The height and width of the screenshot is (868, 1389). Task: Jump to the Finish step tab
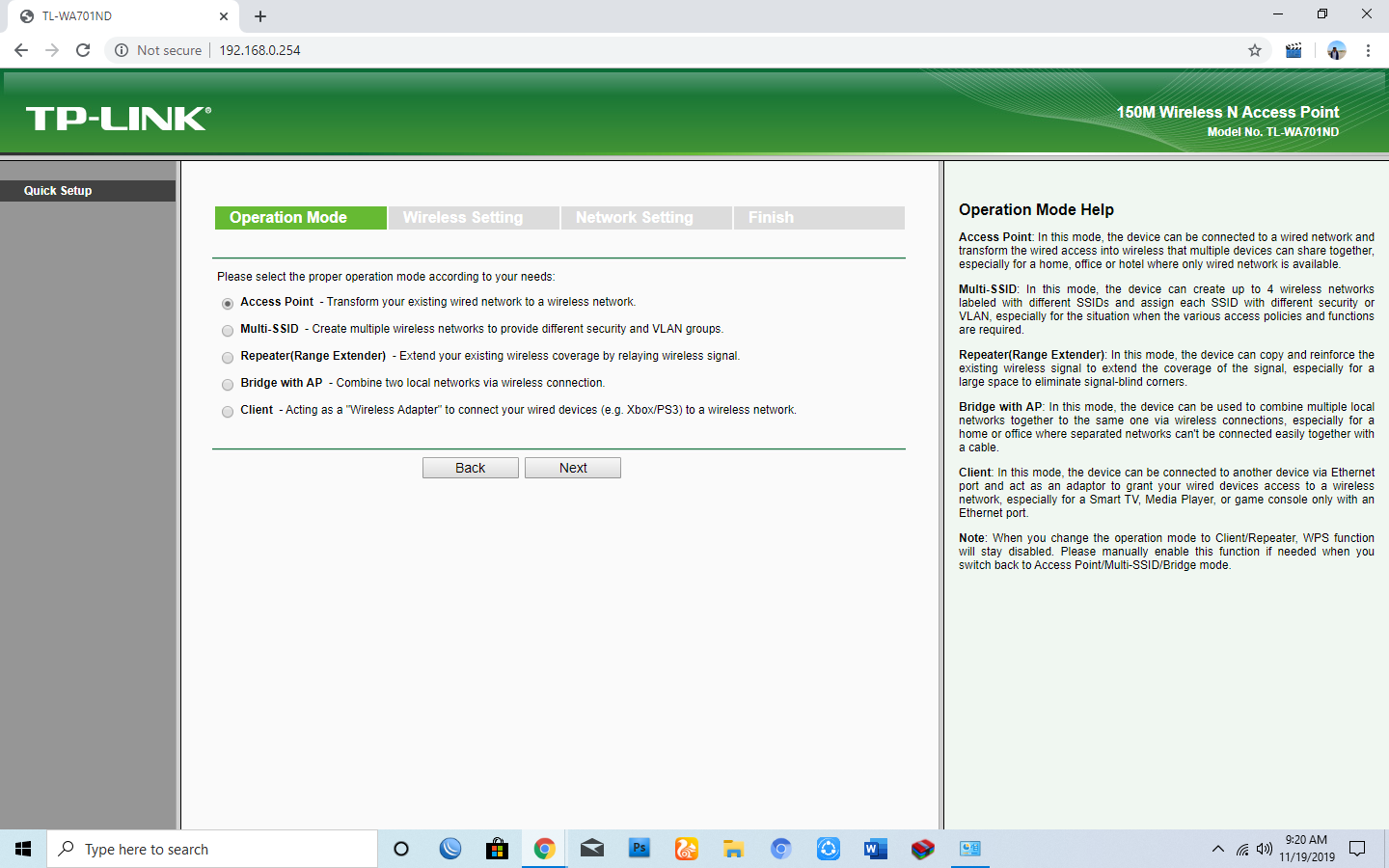click(819, 218)
